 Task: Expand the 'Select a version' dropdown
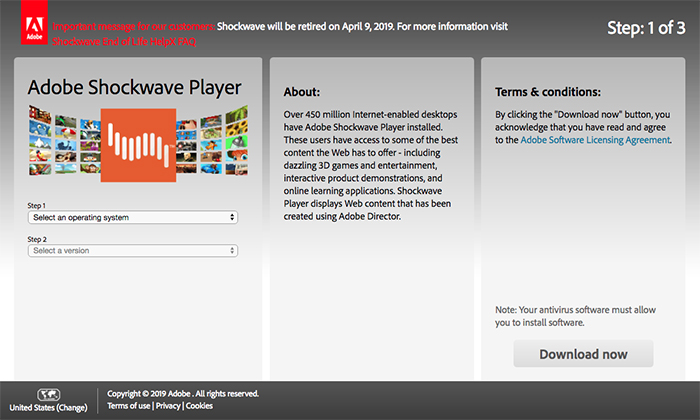click(x=133, y=251)
